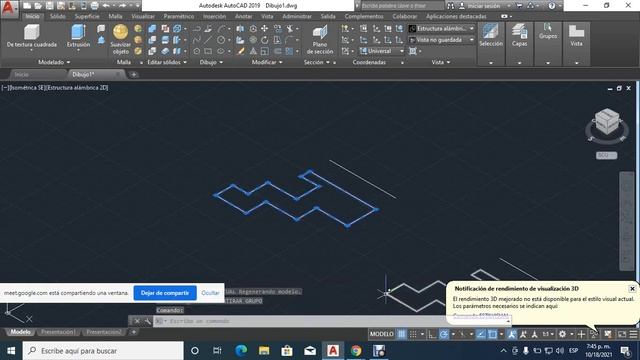Select the Extrusión tool
640x360 pixels.
click(x=78, y=36)
